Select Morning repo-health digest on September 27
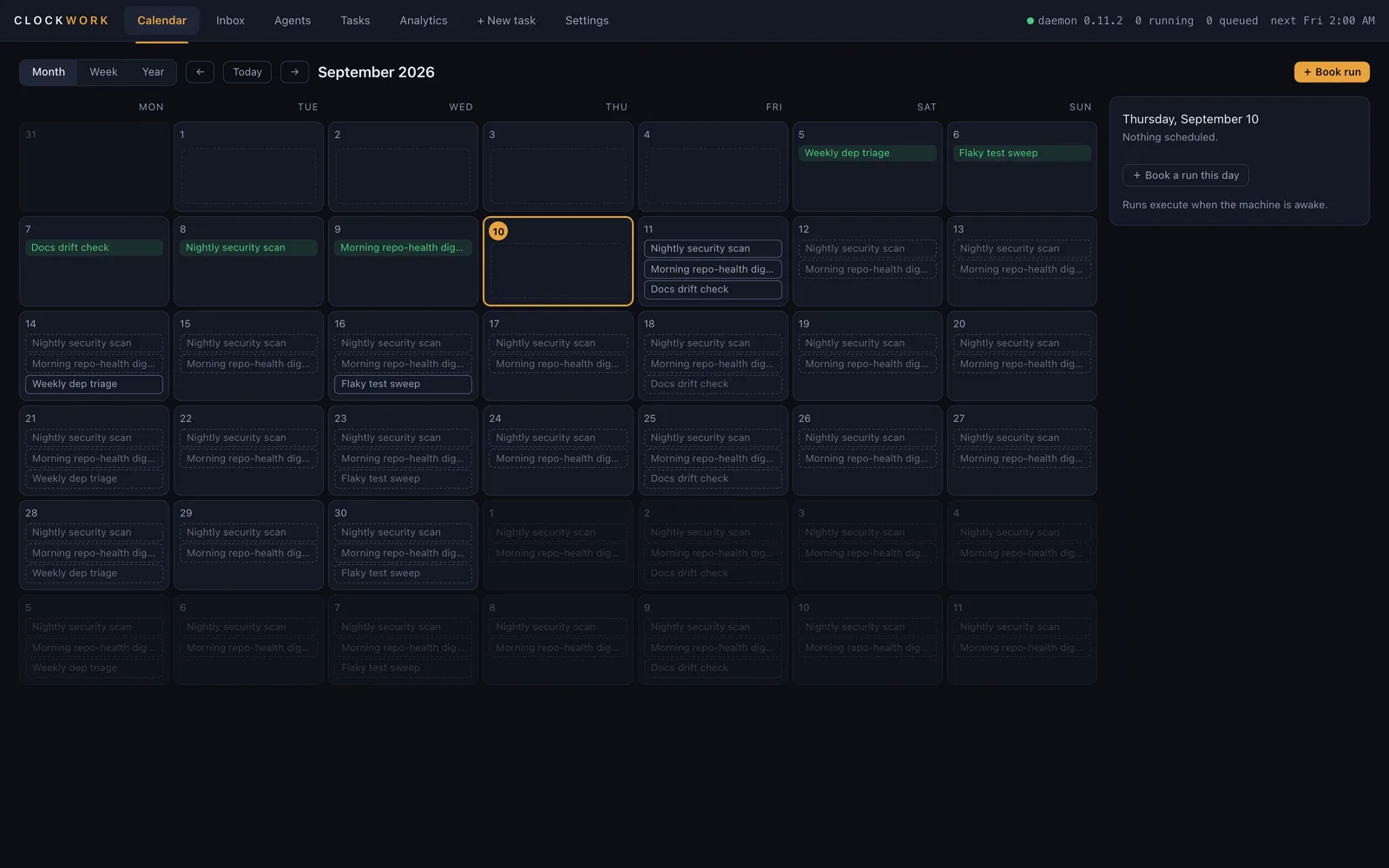The width and height of the screenshot is (1389, 868). point(1022,458)
